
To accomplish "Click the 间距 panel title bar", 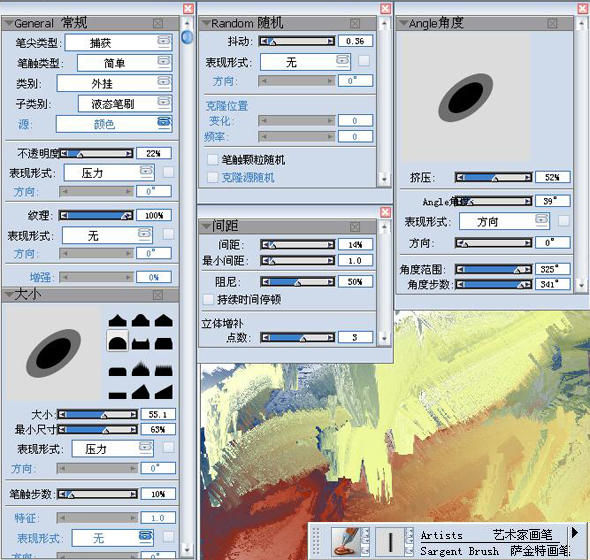I will click(x=287, y=226).
